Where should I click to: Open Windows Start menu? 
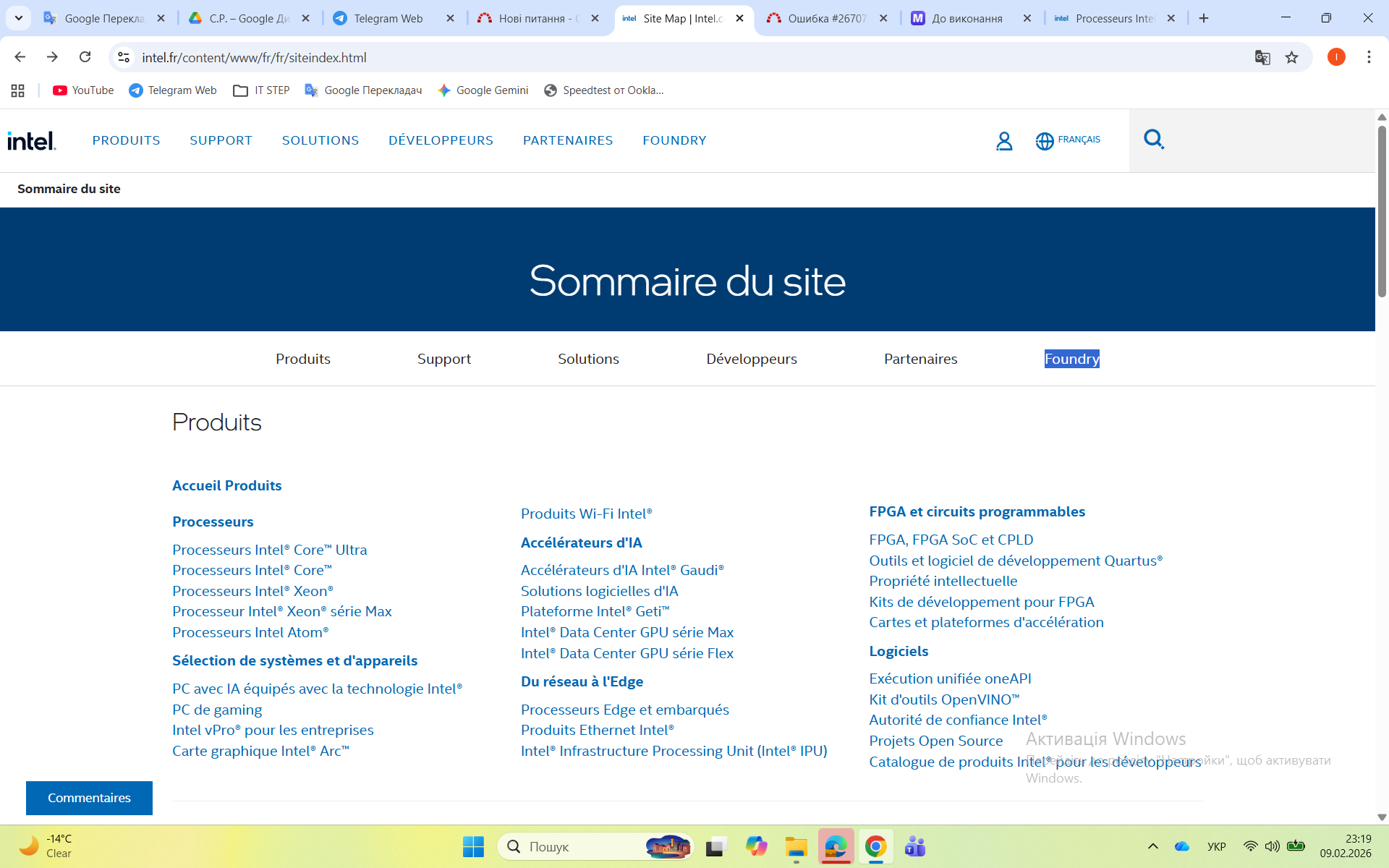tap(473, 846)
